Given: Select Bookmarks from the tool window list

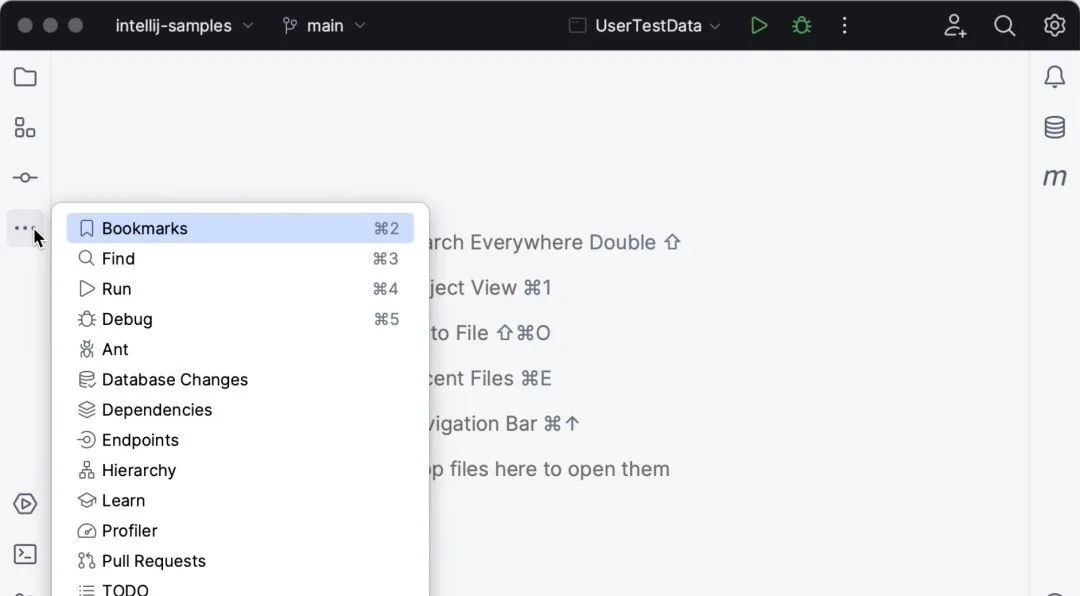Looking at the screenshot, I should (240, 228).
